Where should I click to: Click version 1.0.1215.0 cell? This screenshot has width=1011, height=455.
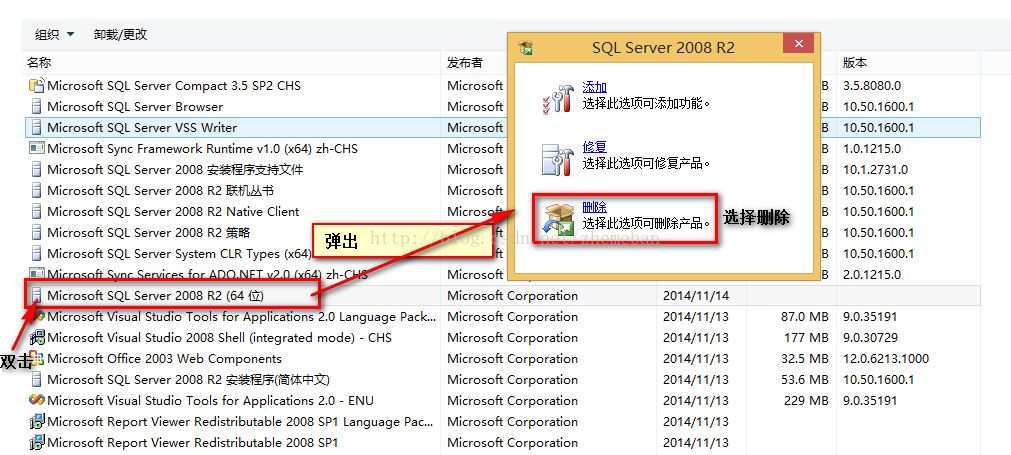tap(872, 148)
